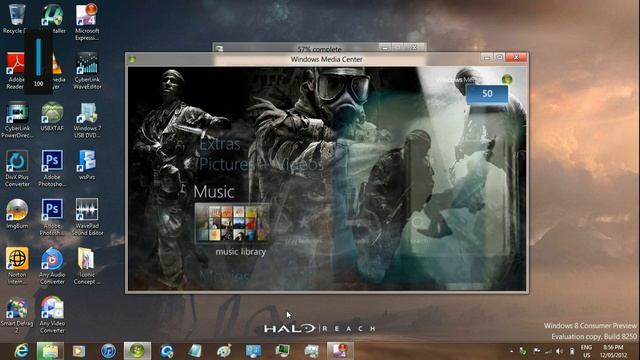Viewport: 640px width, 360px height.
Task: Open Adobe Photoshop shortcut beside DivX Plus
Action: (52, 169)
